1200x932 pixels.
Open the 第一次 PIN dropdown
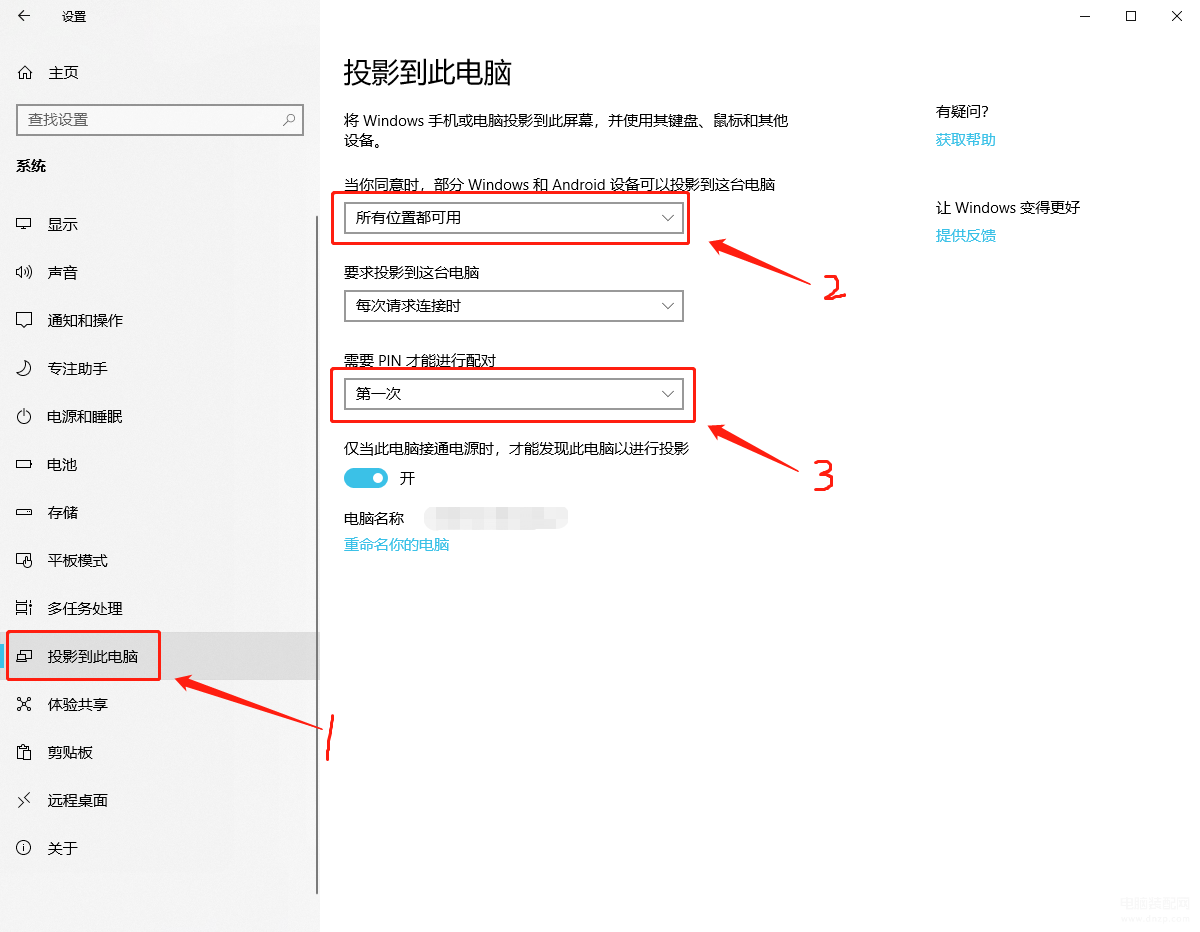click(514, 394)
